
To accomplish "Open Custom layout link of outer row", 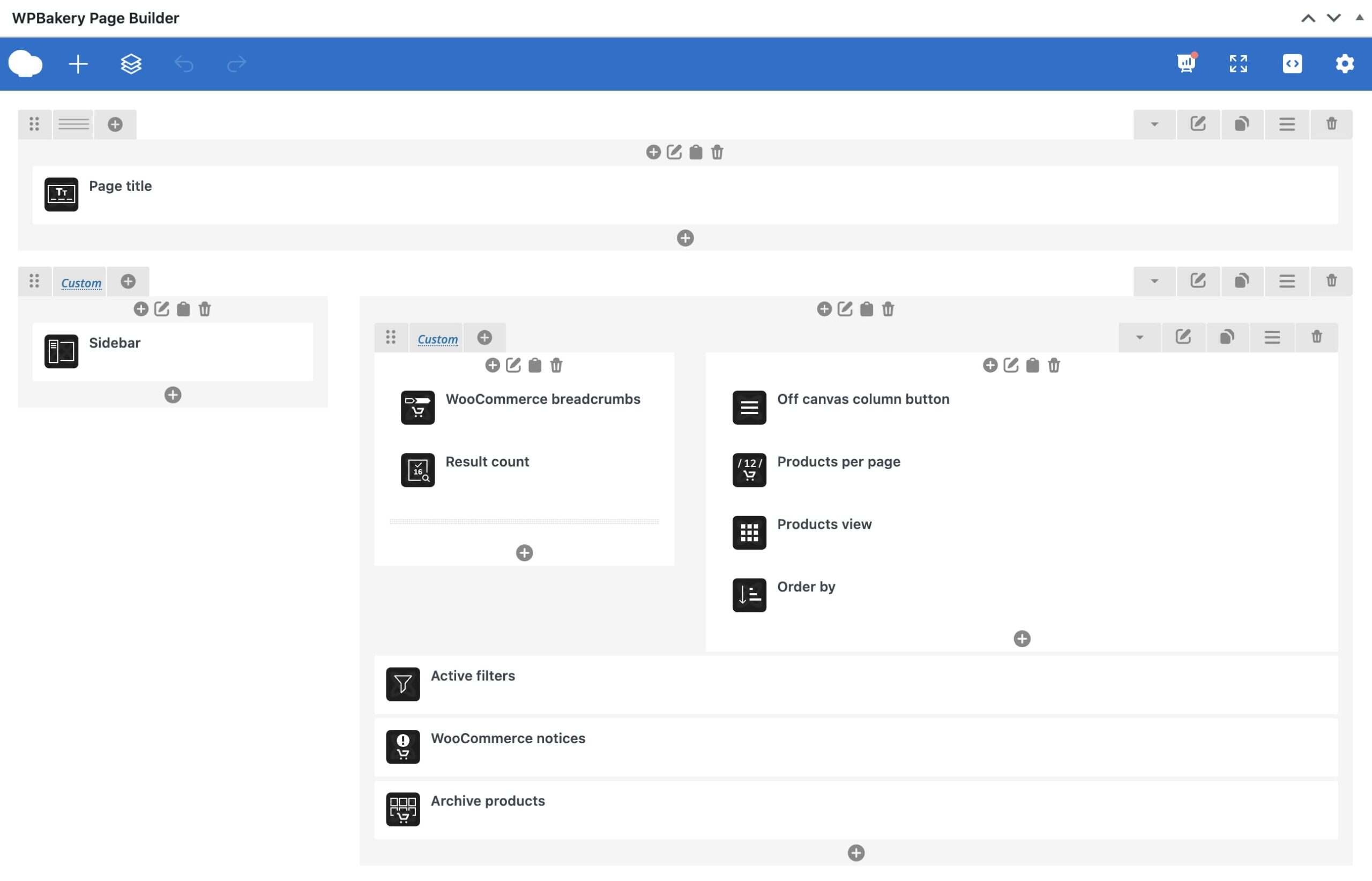I will 81,283.
